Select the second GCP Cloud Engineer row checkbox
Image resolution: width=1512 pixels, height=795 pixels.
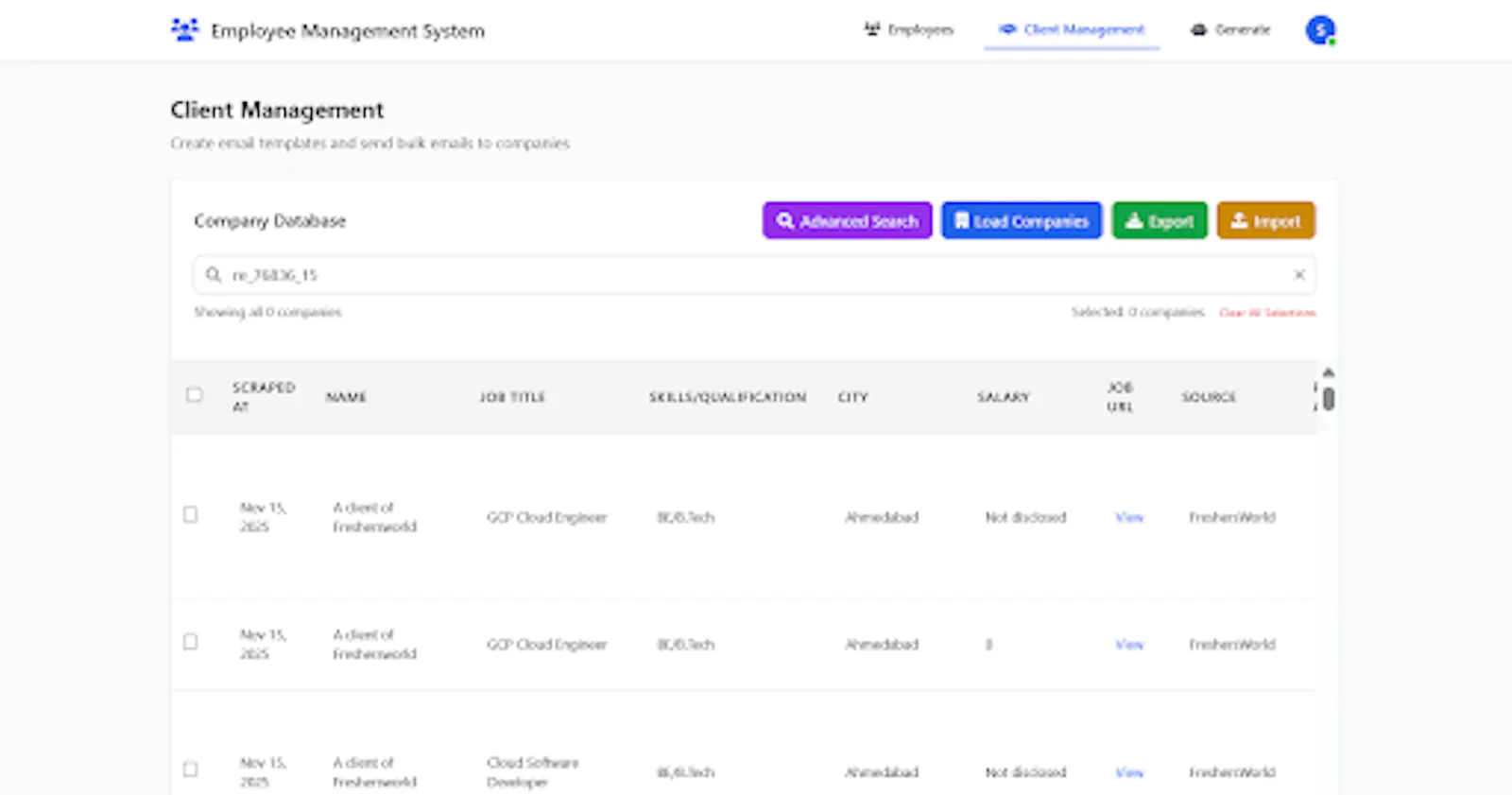pyautogui.click(x=191, y=642)
